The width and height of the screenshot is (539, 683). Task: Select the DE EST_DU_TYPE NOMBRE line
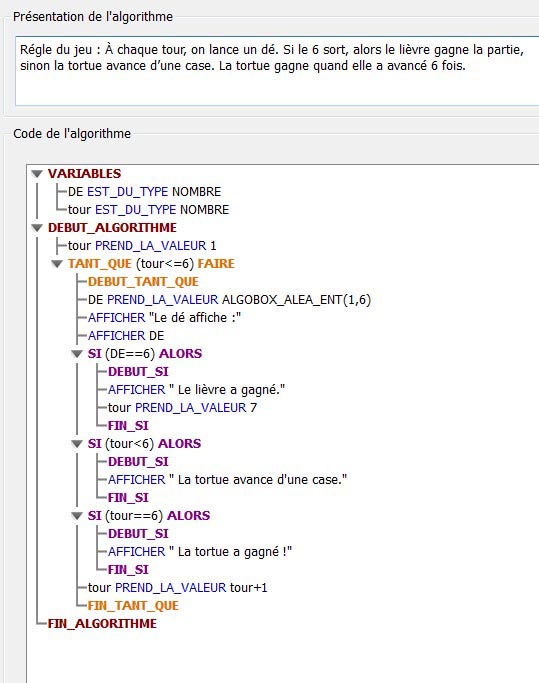coord(144,192)
